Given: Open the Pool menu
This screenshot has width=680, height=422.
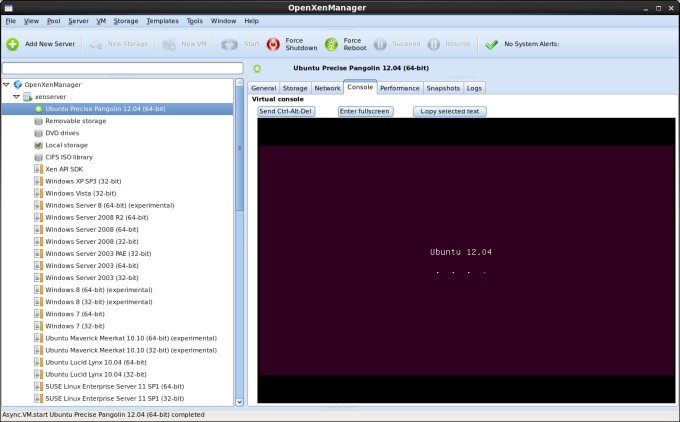Looking at the screenshot, I should coord(54,21).
